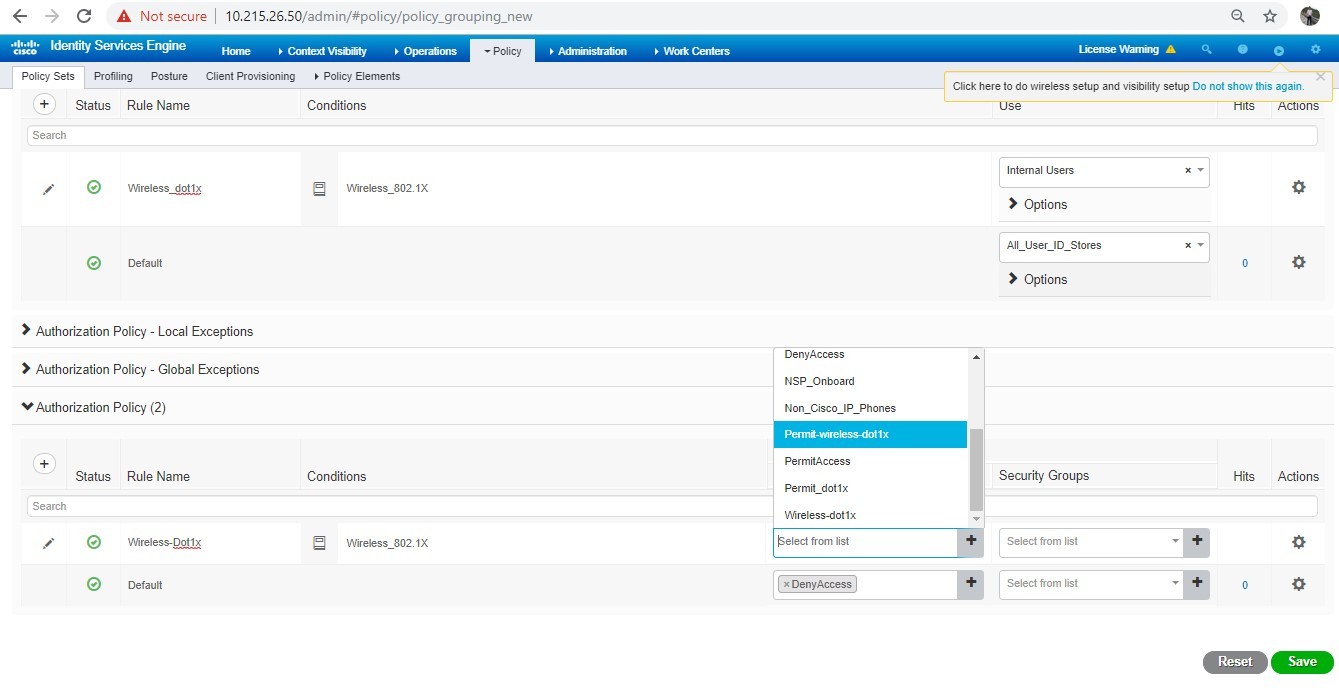Switch to the Posture tab
The width and height of the screenshot is (1339, 691).
[169, 76]
